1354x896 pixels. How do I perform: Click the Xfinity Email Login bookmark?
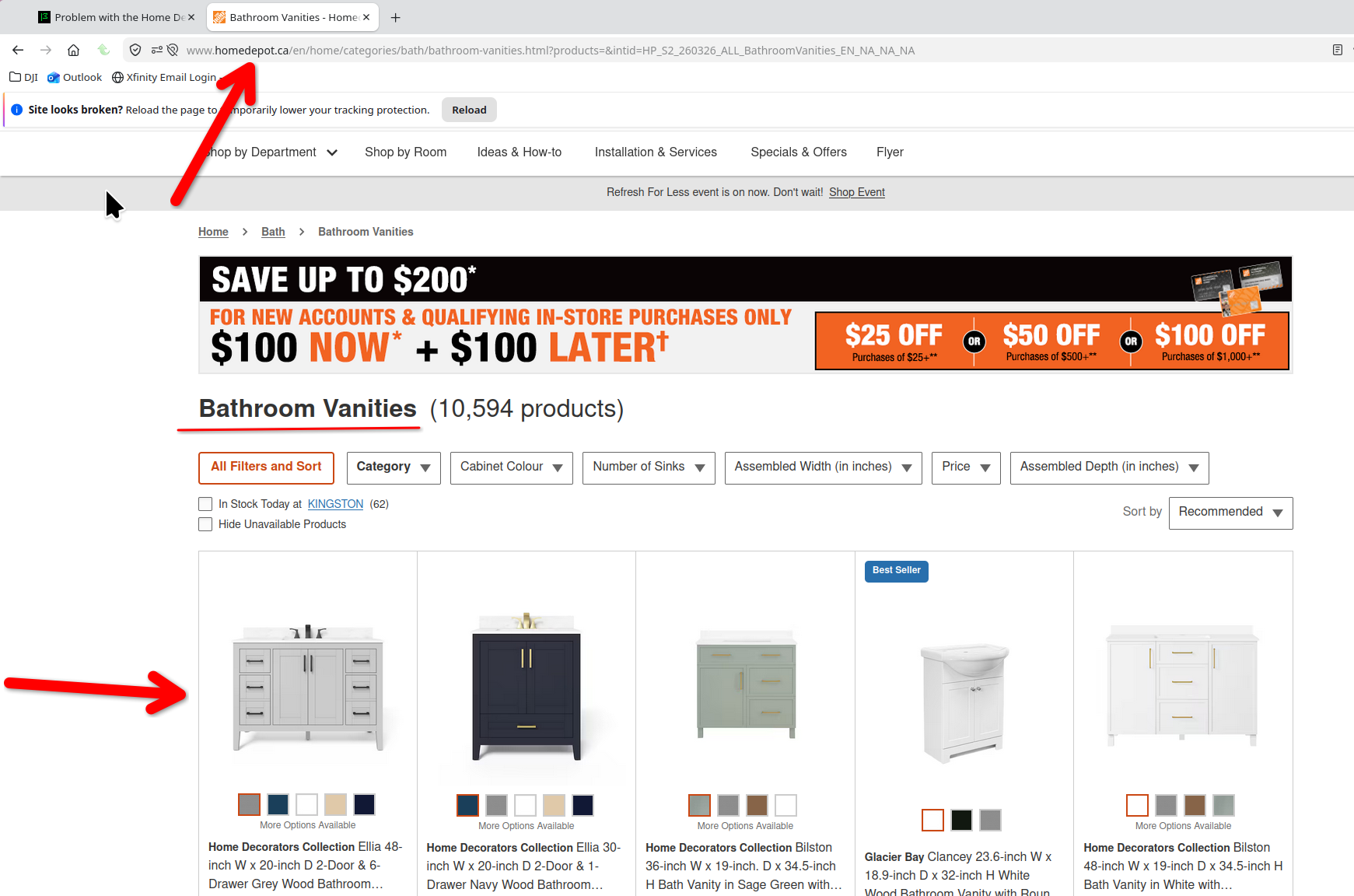[x=164, y=77]
